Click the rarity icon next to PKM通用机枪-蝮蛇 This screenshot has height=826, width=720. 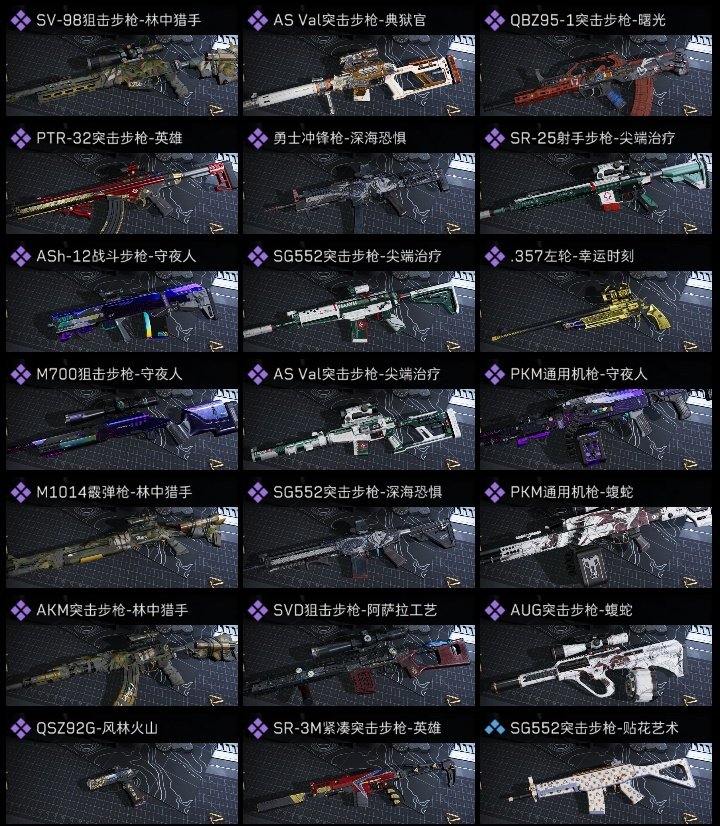(495, 493)
